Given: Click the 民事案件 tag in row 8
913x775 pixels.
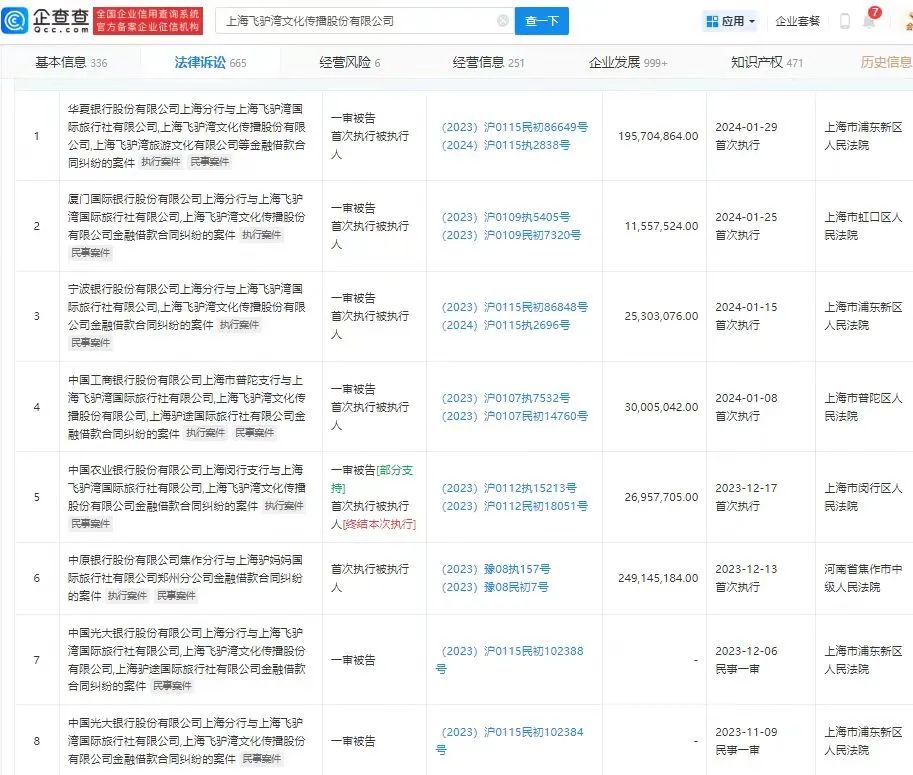Looking at the screenshot, I should pos(261,759).
